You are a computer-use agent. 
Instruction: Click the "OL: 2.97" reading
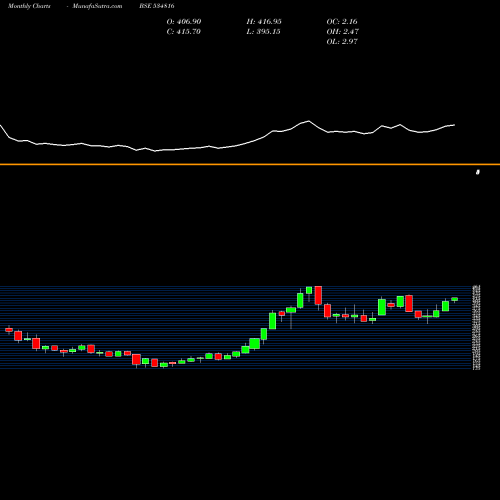point(342,42)
